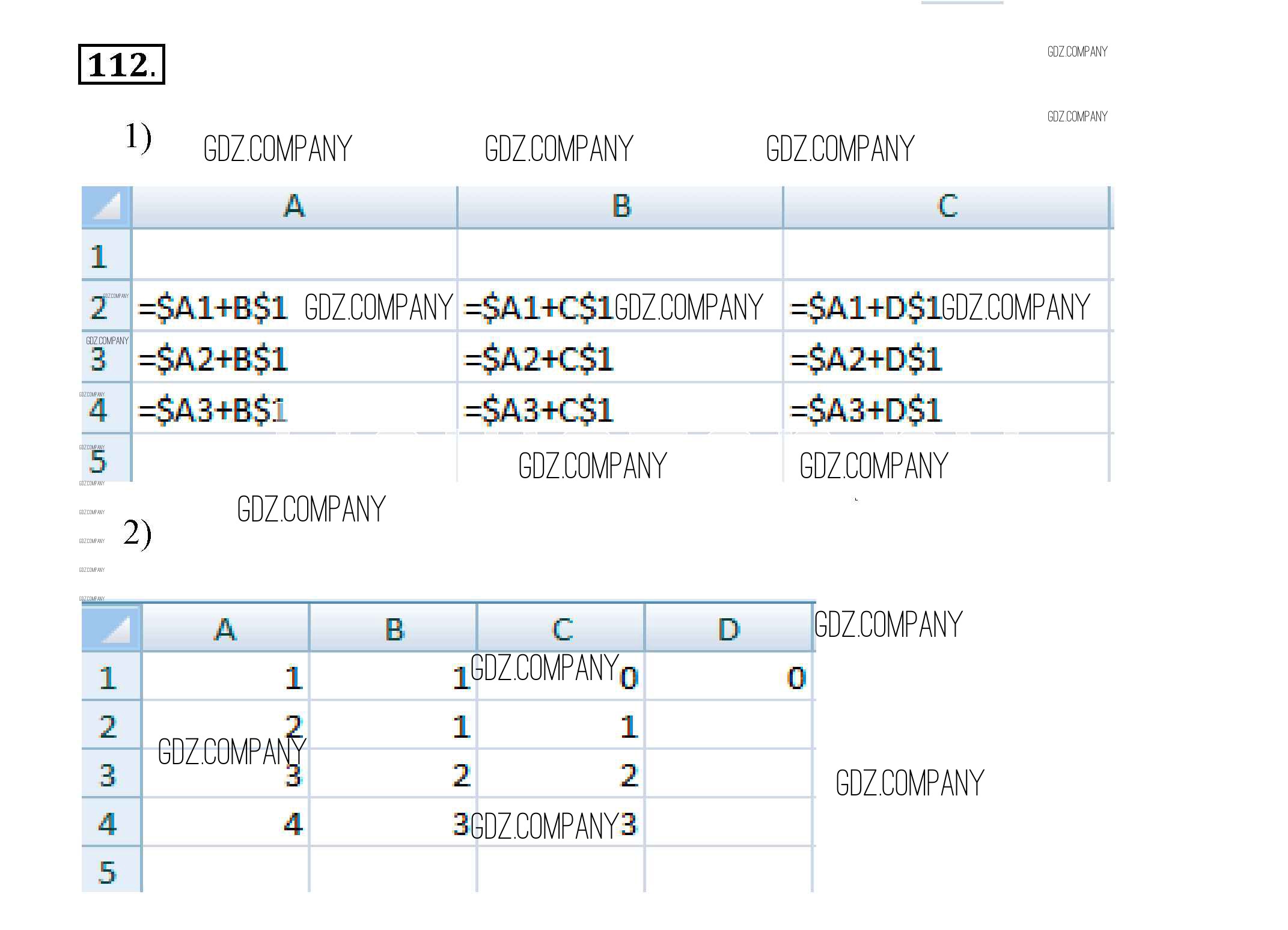Select column B header in second table

point(394,629)
